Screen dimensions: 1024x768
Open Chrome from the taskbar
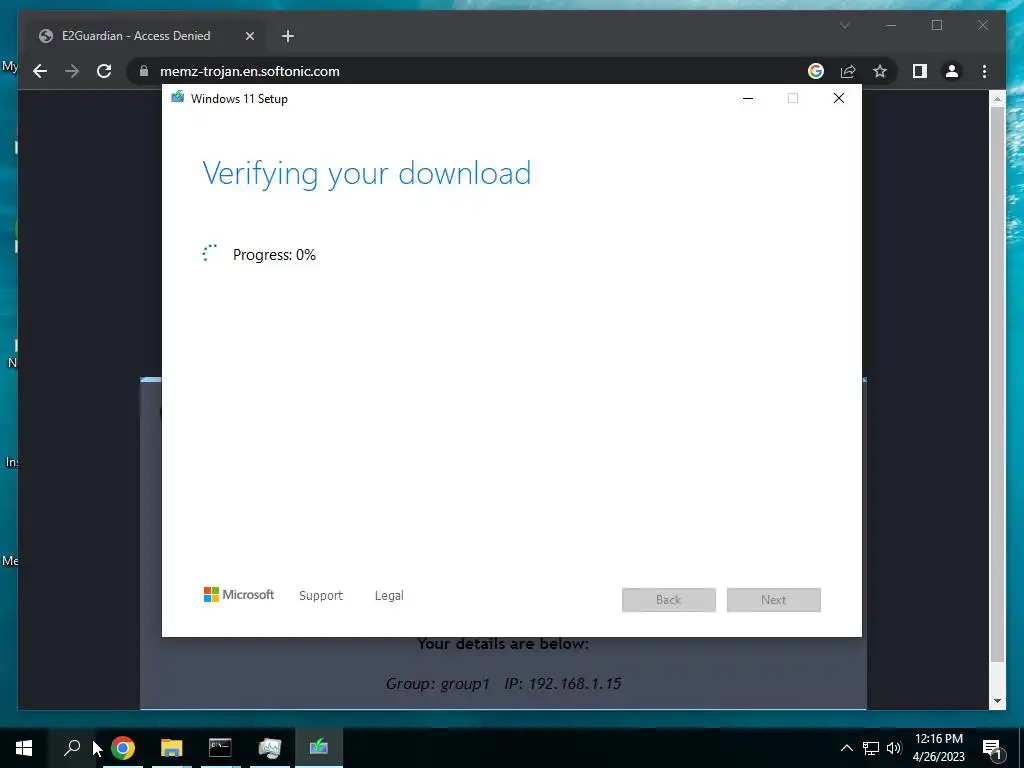click(x=123, y=748)
